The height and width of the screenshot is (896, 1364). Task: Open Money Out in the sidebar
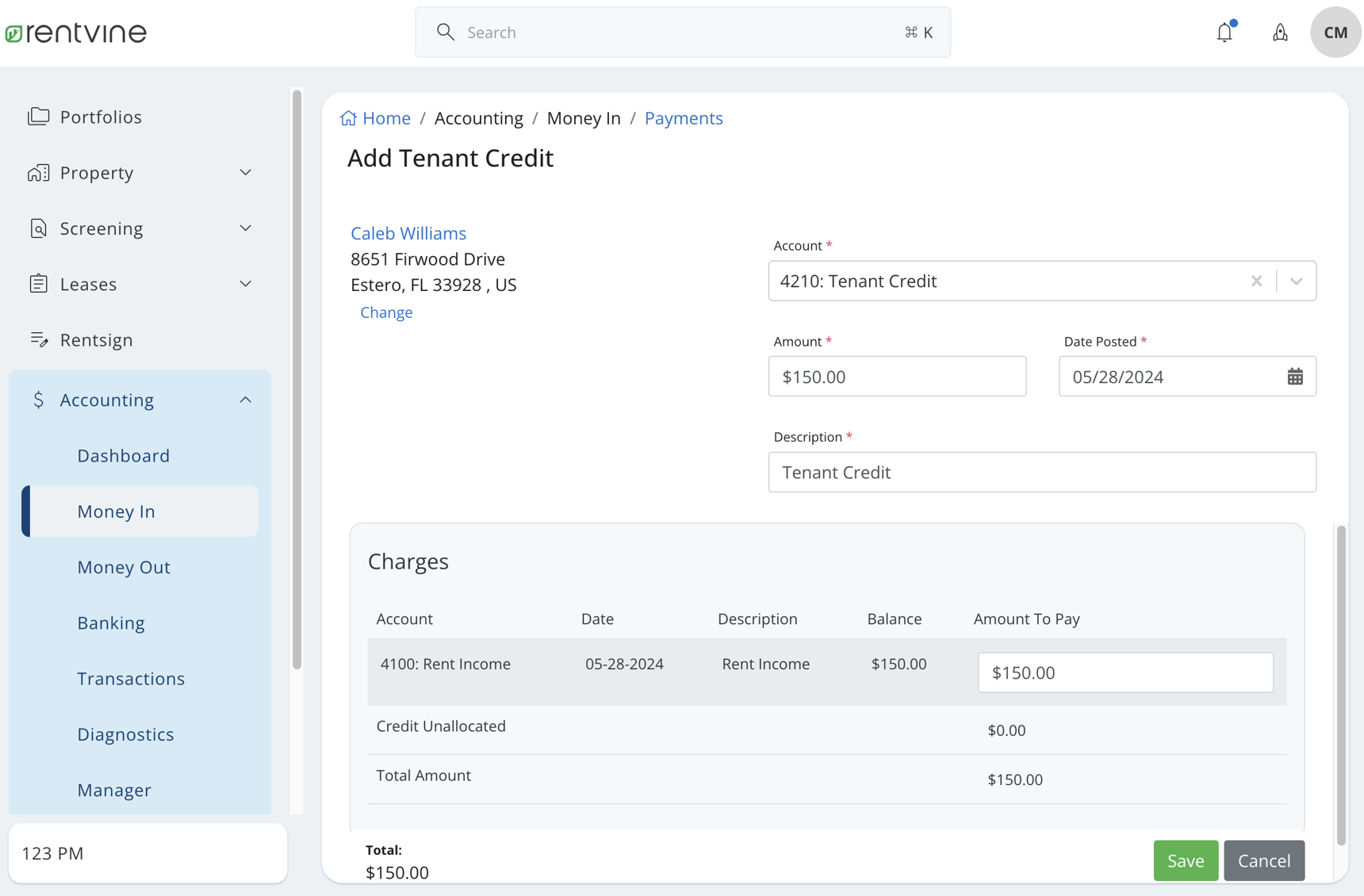point(124,567)
